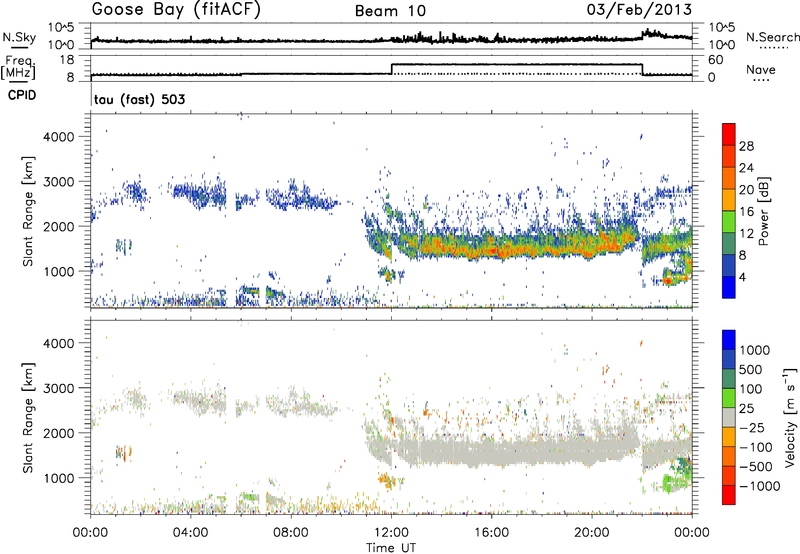
Task: Click the "16" label on Power colorbar
Action: (746, 212)
